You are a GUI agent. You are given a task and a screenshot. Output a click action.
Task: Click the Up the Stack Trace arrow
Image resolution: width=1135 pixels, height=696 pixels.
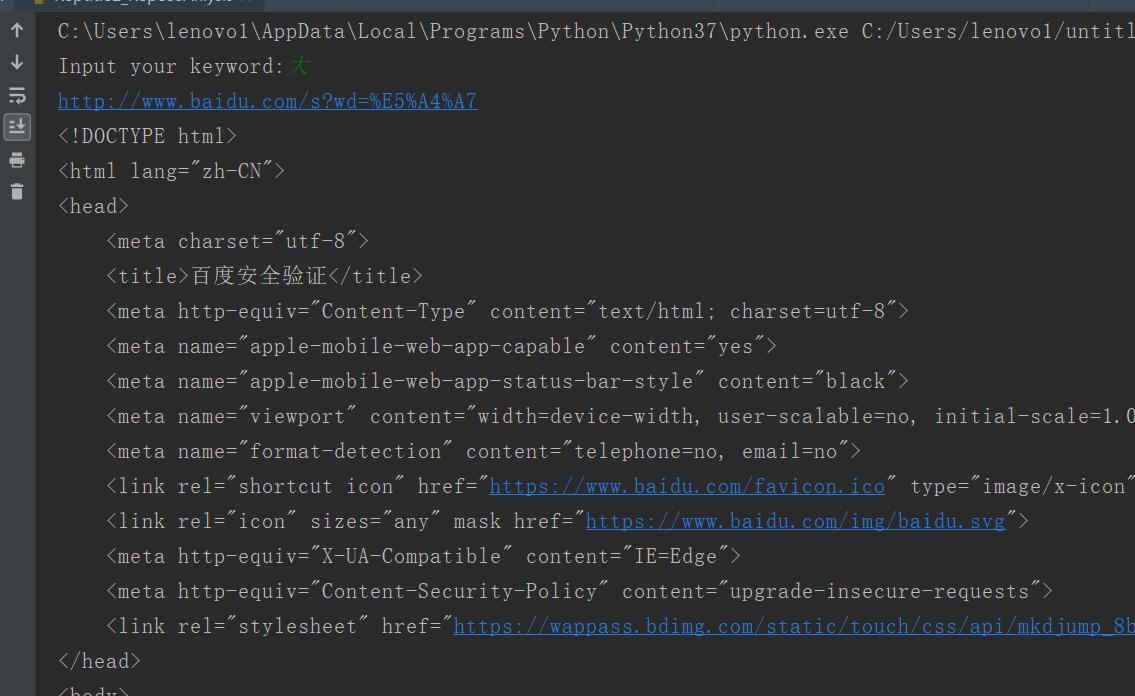[x=17, y=30]
